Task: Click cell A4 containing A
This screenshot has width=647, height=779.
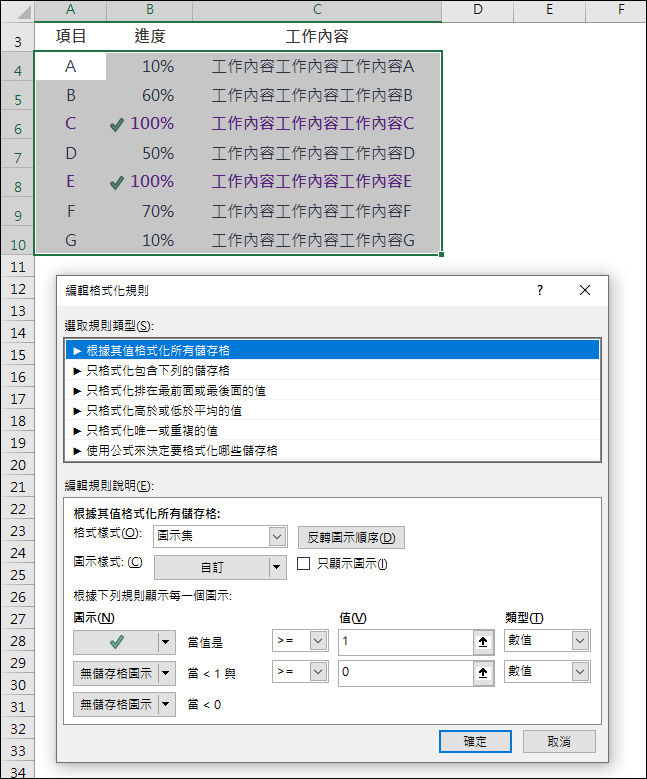Action: 71,66
